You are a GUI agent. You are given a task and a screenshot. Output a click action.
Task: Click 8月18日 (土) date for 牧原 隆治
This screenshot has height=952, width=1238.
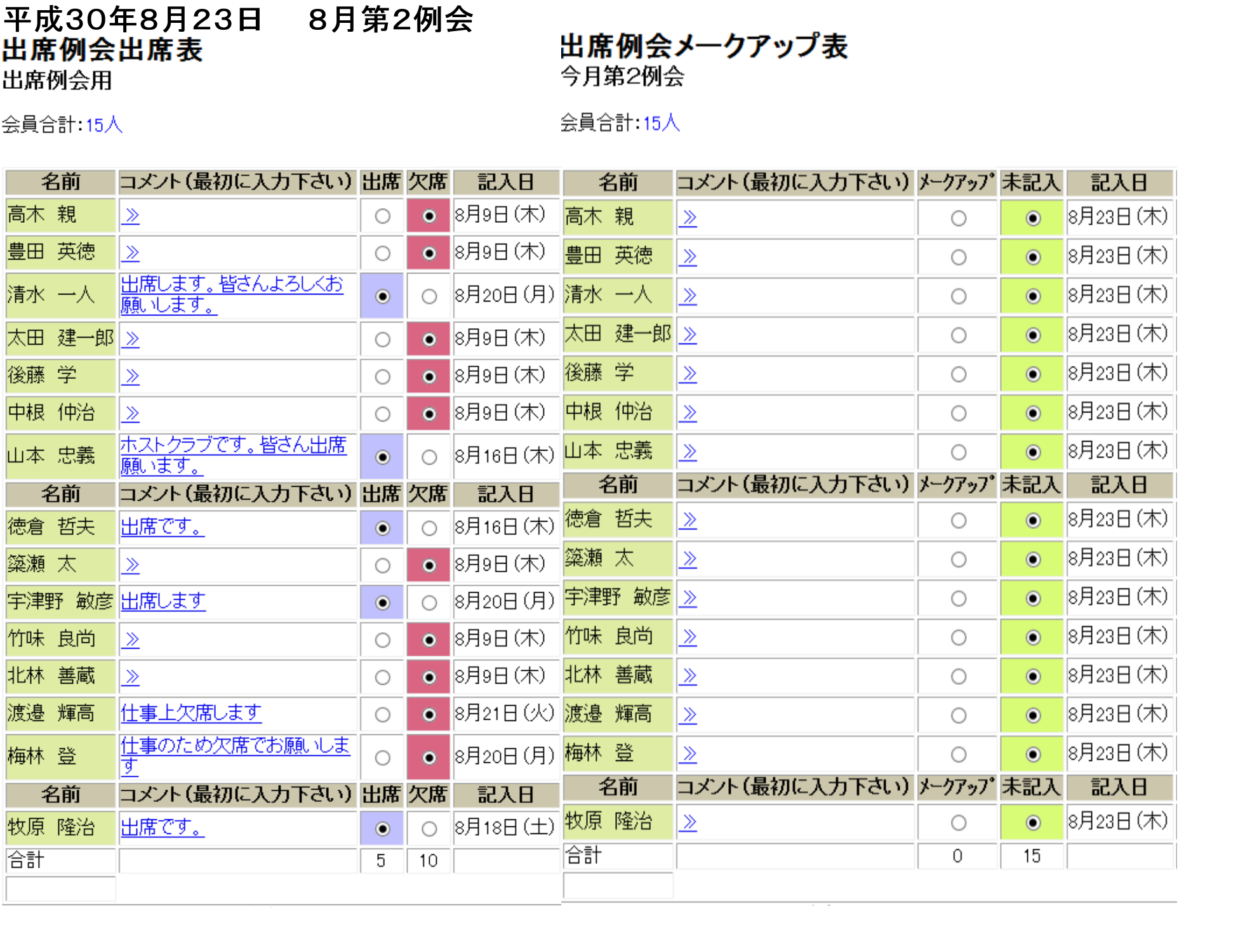(x=504, y=827)
